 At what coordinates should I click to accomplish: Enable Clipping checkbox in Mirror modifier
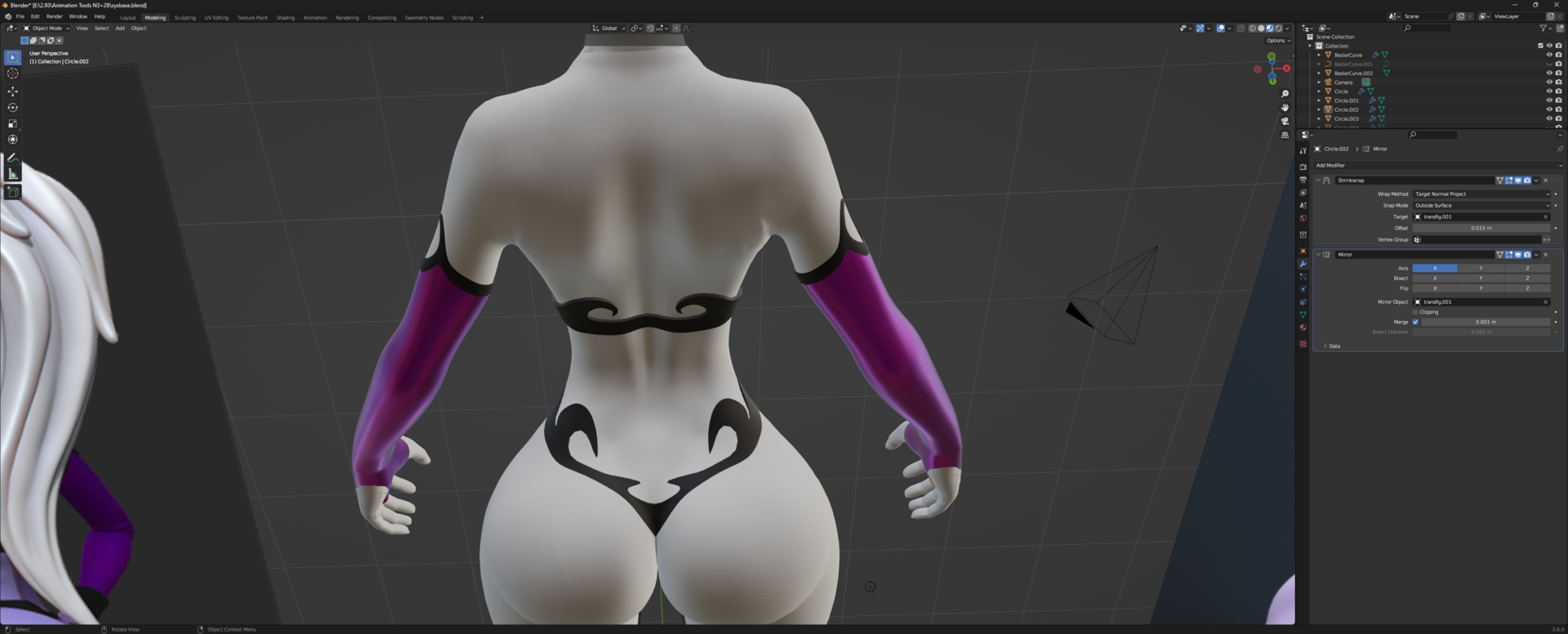[1415, 312]
